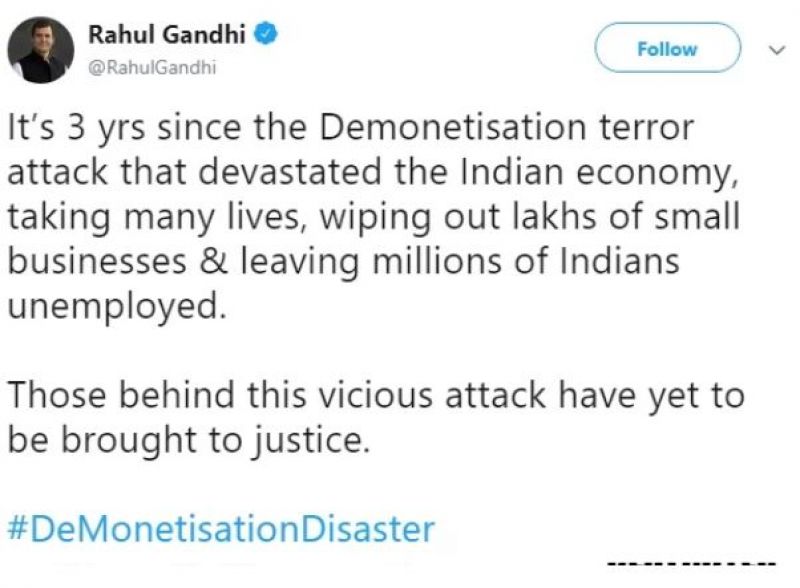800x588 pixels.
Task: Click the word "Demonetisation" in the first line
Action: [x=427, y=131]
